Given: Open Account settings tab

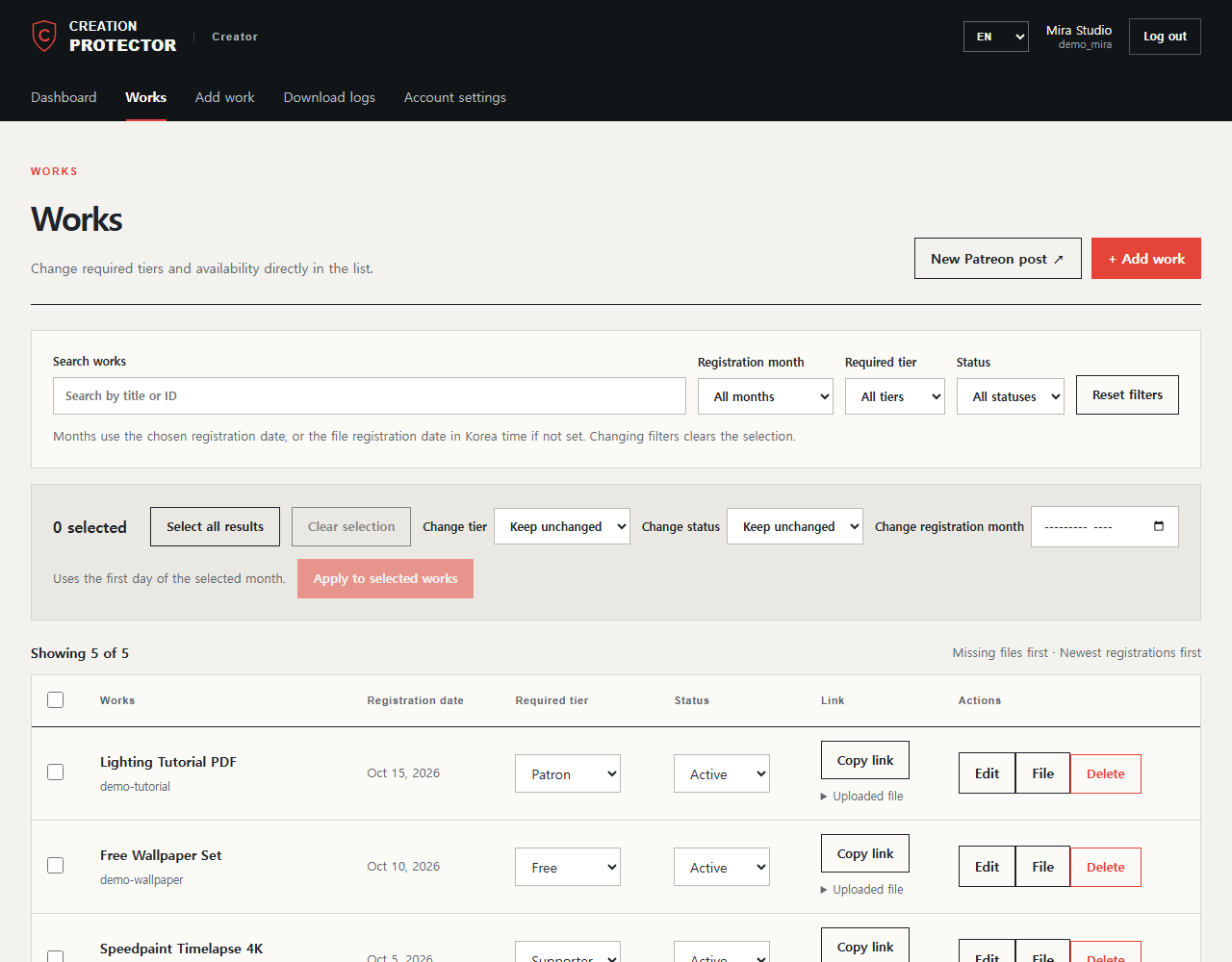Looking at the screenshot, I should click(x=455, y=97).
